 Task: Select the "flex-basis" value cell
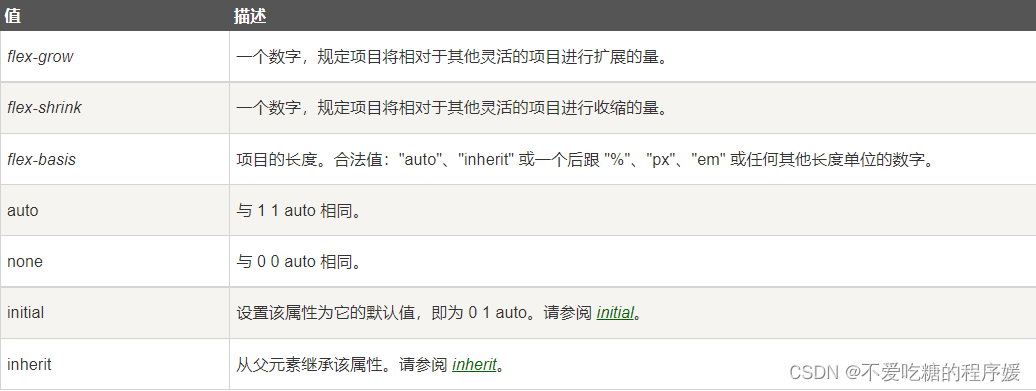click(x=115, y=159)
